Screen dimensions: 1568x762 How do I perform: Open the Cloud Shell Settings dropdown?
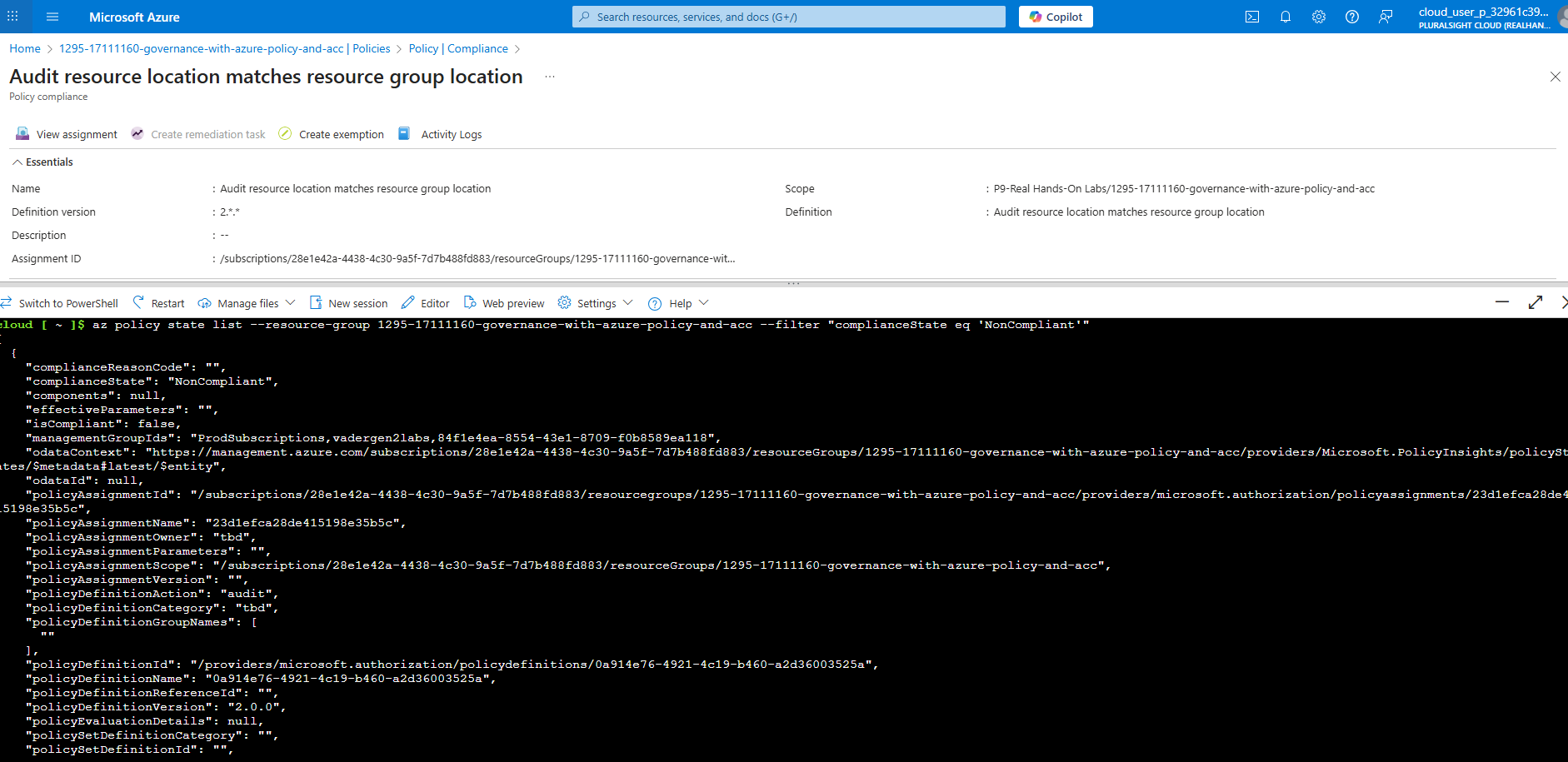[594, 302]
